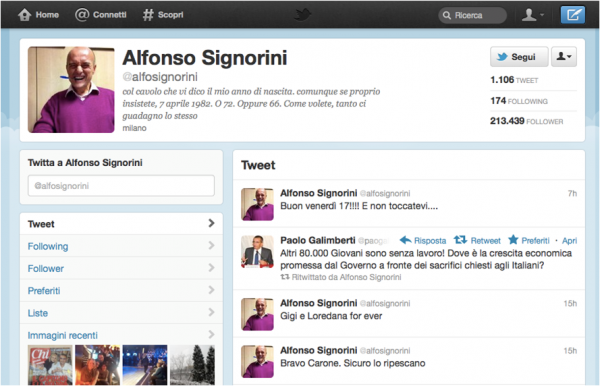Open the Liste sidebar item
The height and width of the screenshot is (386, 600).
tap(121, 313)
